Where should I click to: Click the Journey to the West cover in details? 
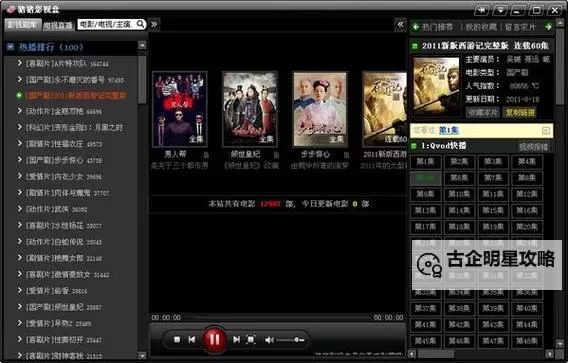coord(437,86)
